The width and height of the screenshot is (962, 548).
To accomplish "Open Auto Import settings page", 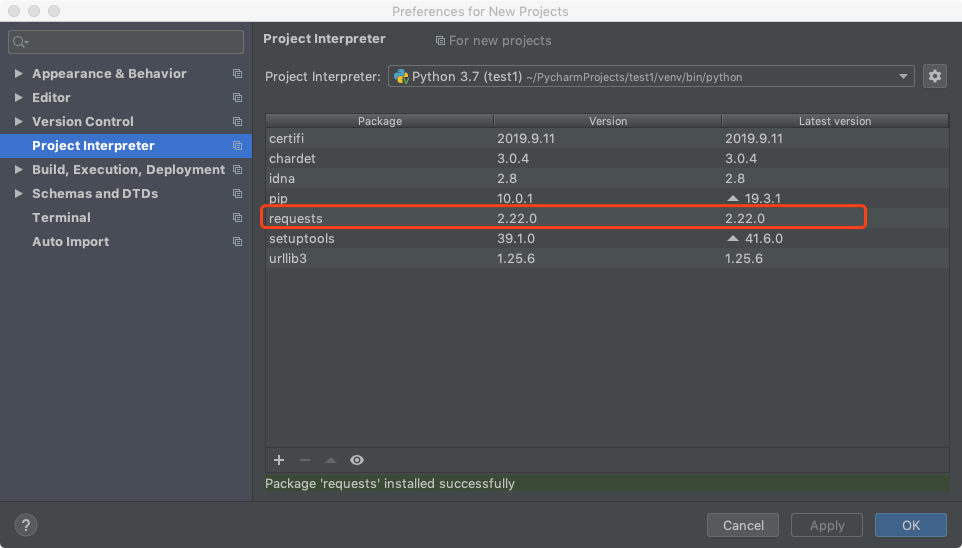I will [71, 242].
